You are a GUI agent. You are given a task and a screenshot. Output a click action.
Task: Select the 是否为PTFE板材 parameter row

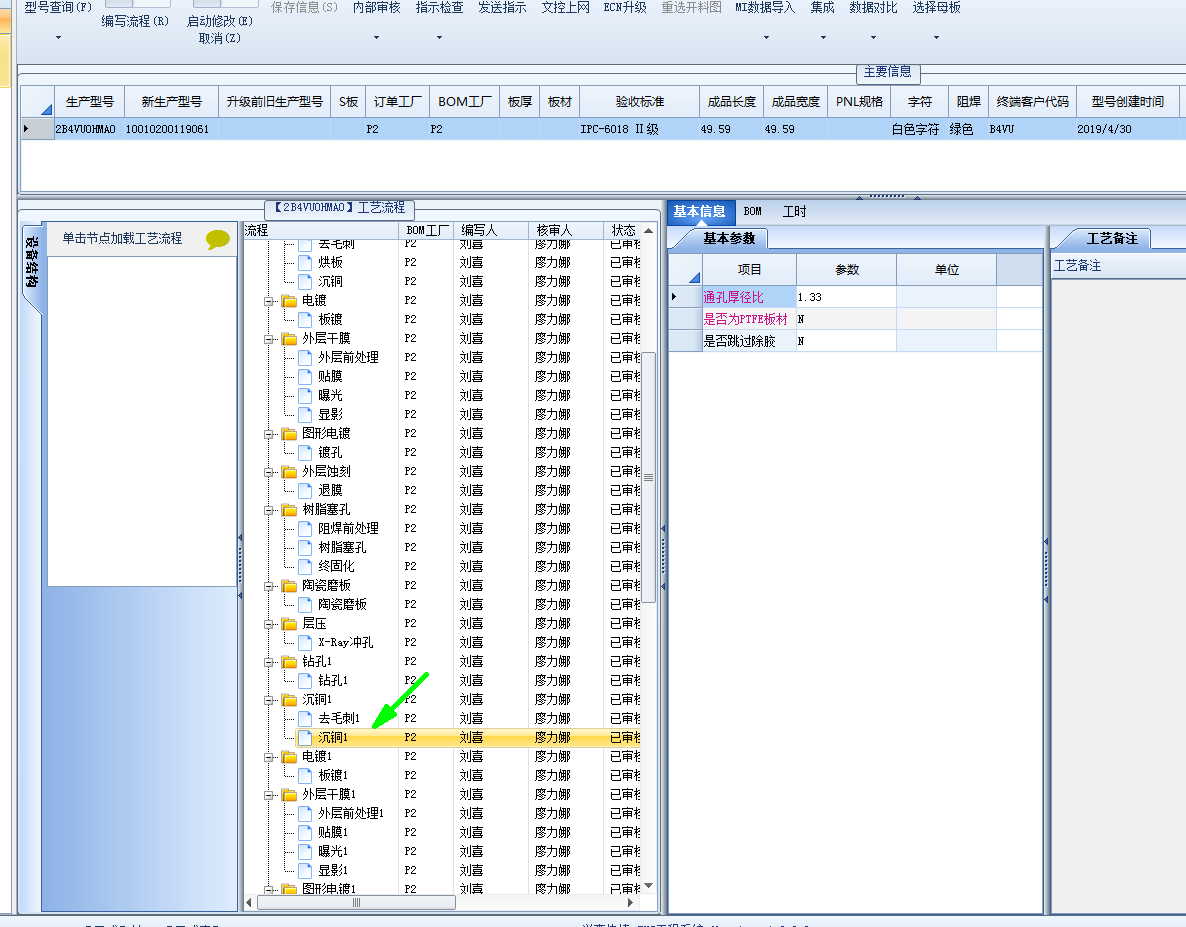[855, 319]
